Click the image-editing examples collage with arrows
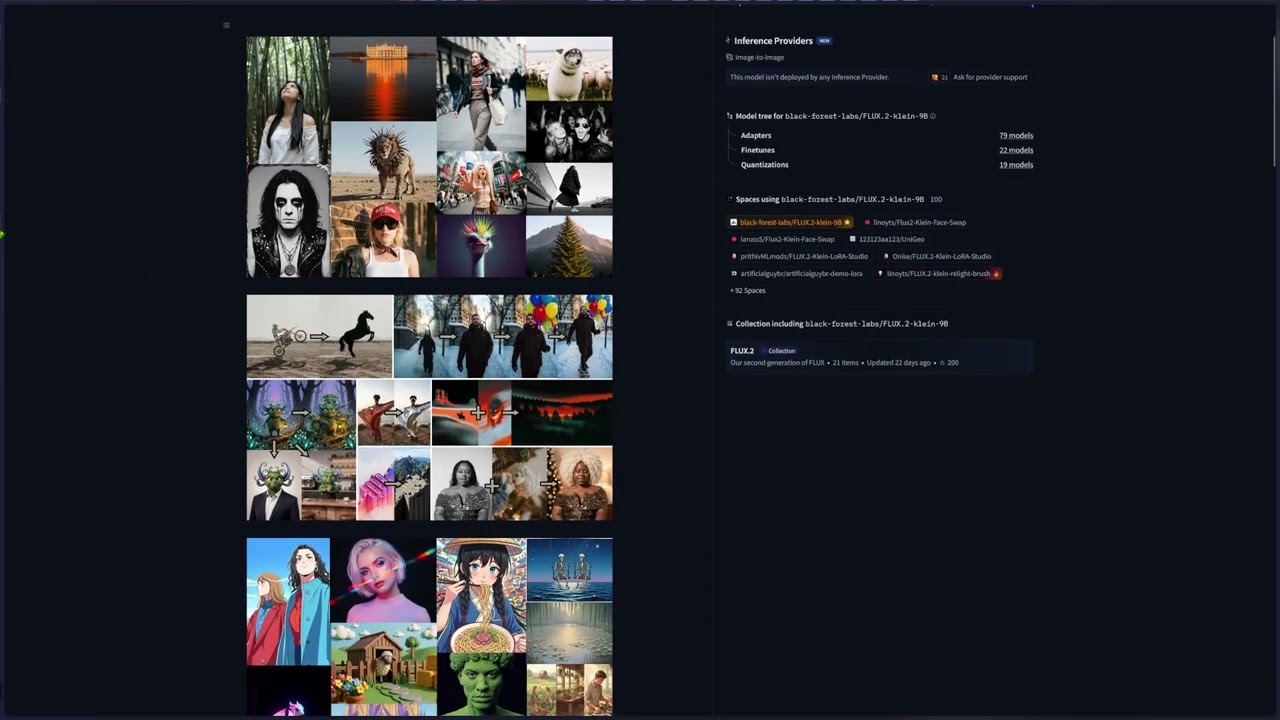This screenshot has height=720, width=1280. coord(430,407)
